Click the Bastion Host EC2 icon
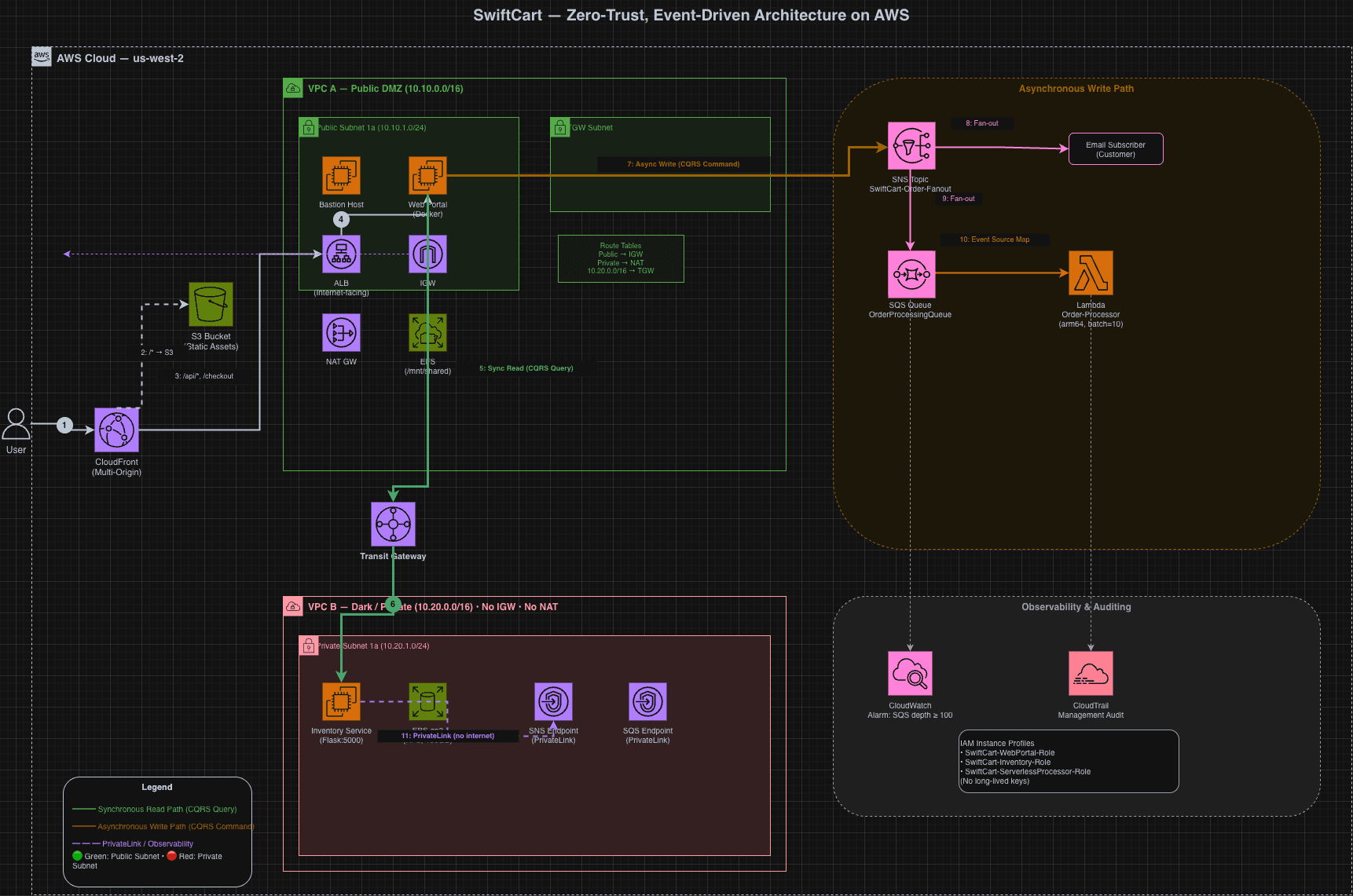Viewport: 1353px width, 896px height. (341, 176)
